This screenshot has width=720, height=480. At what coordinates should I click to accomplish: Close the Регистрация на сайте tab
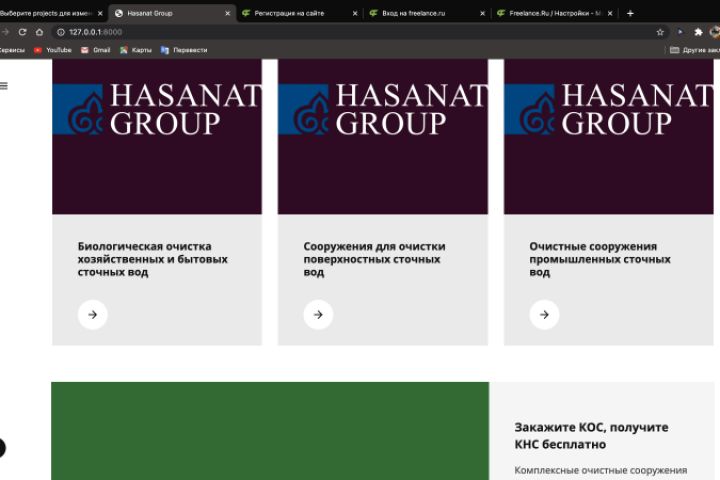coord(355,14)
